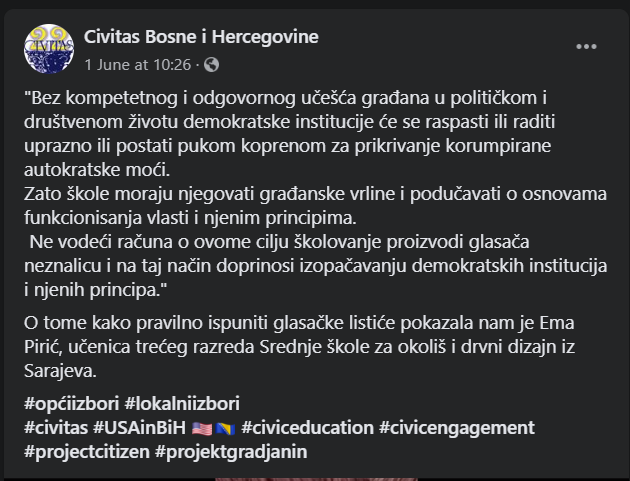Open hashtag #civitas

pyautogui.click(x=56, y=428)
